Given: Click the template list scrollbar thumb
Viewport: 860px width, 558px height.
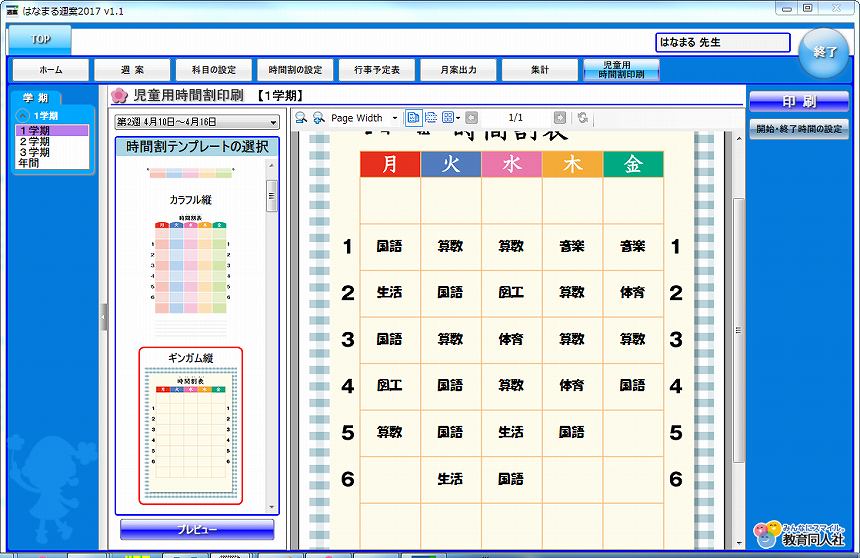Looking at the screenshot, I should 271,195.
